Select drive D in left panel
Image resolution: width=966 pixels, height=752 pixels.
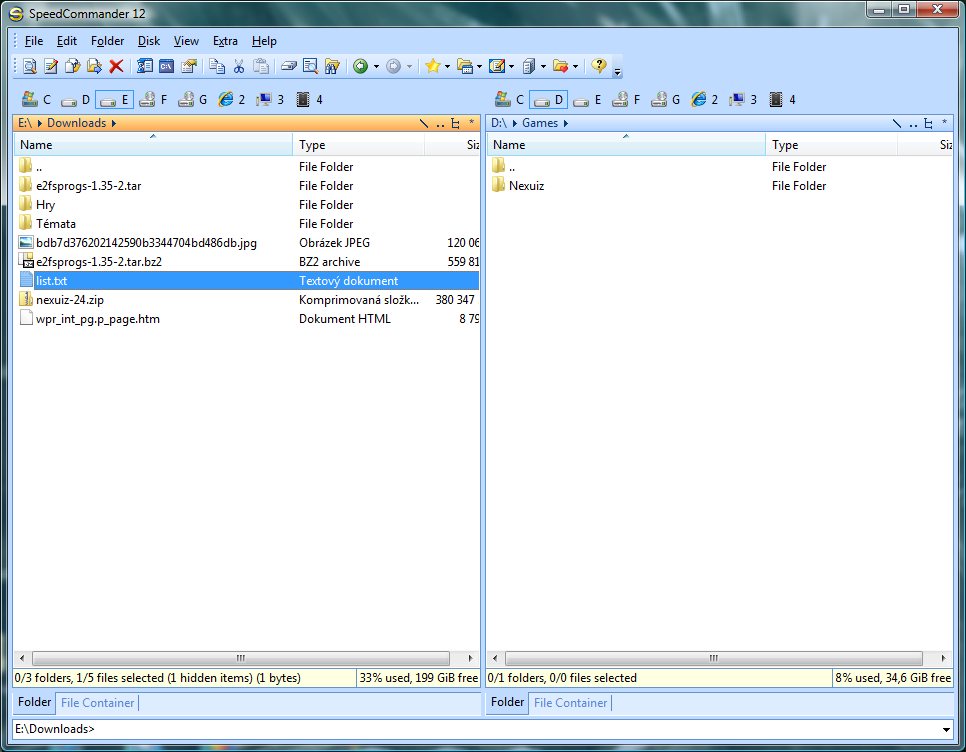click(76, 99)
